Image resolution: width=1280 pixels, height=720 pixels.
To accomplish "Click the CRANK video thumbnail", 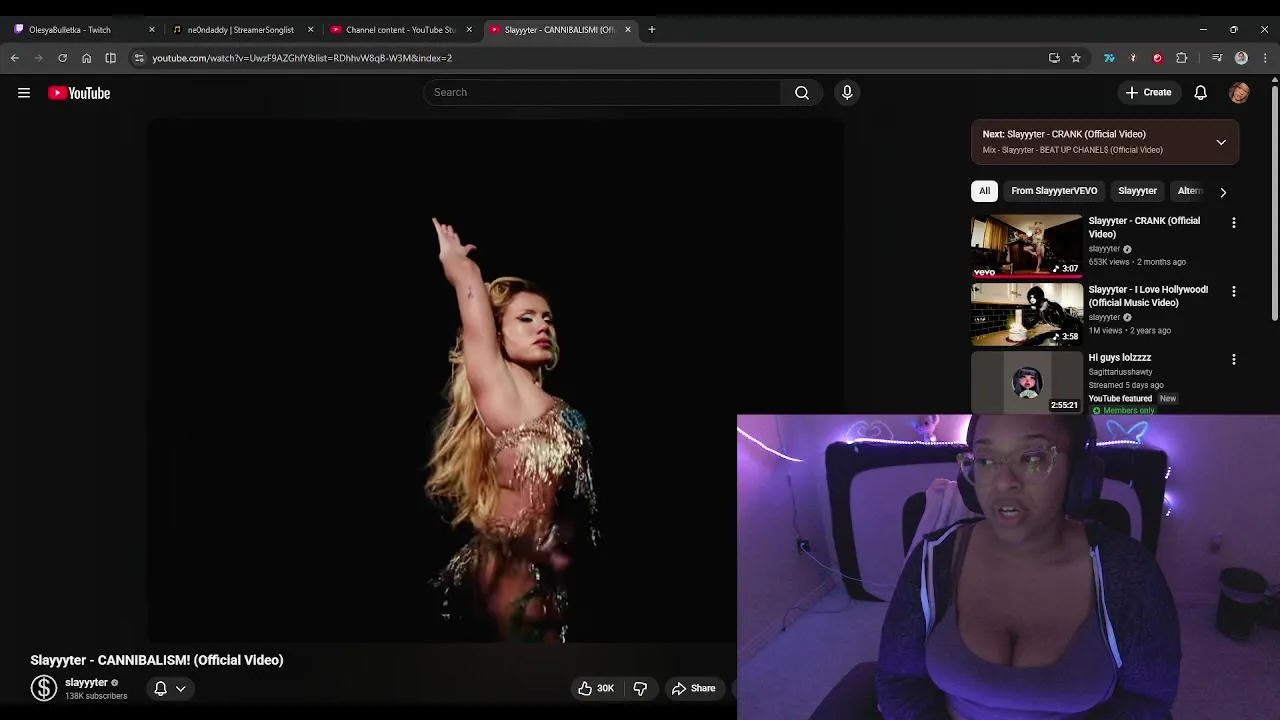I will point(1027,245).
